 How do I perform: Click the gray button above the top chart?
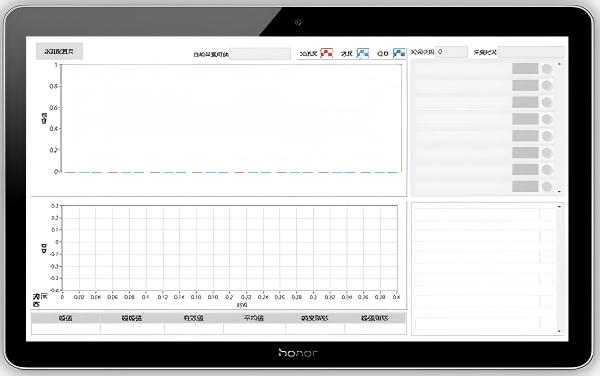coord(59,51)
